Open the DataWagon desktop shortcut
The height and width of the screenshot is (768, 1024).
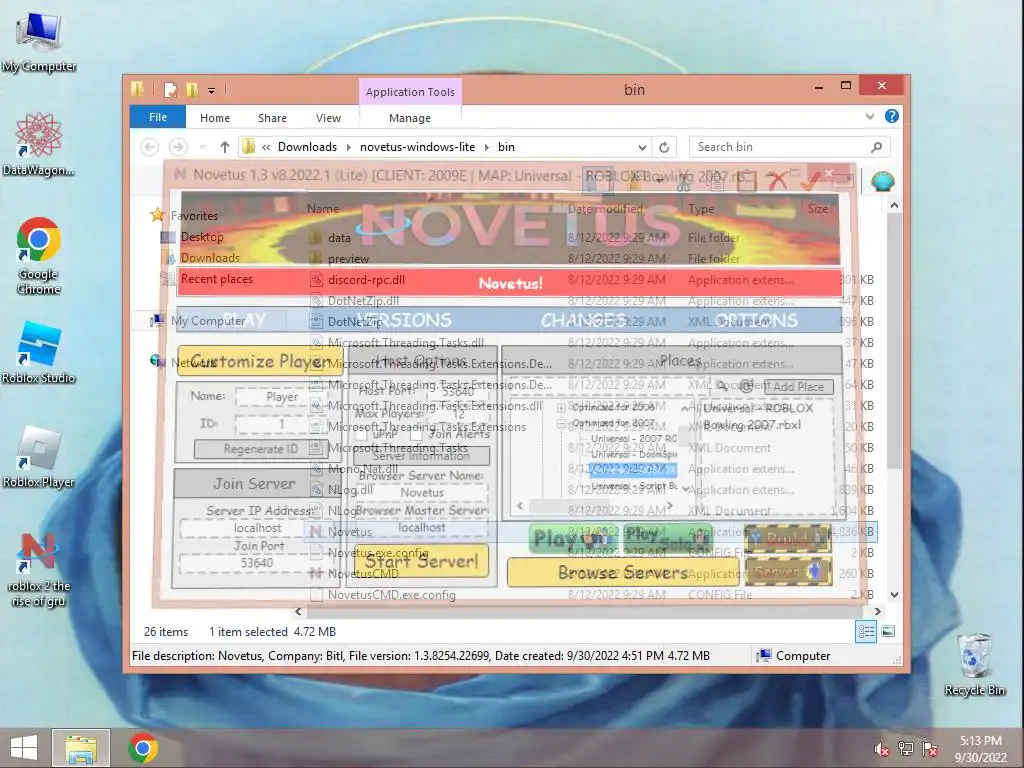point(39,145)
